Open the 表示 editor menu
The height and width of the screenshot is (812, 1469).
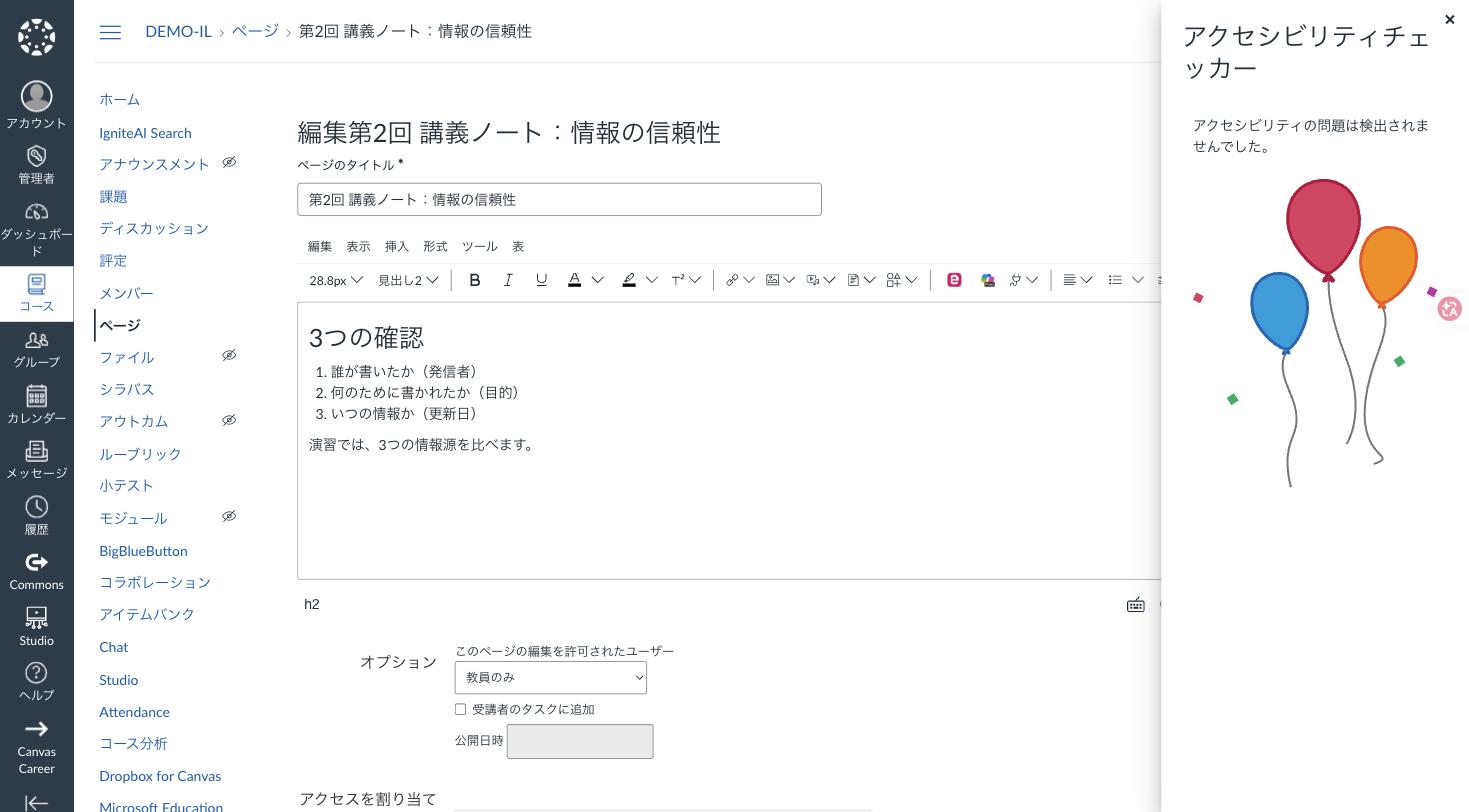[358, 246]
